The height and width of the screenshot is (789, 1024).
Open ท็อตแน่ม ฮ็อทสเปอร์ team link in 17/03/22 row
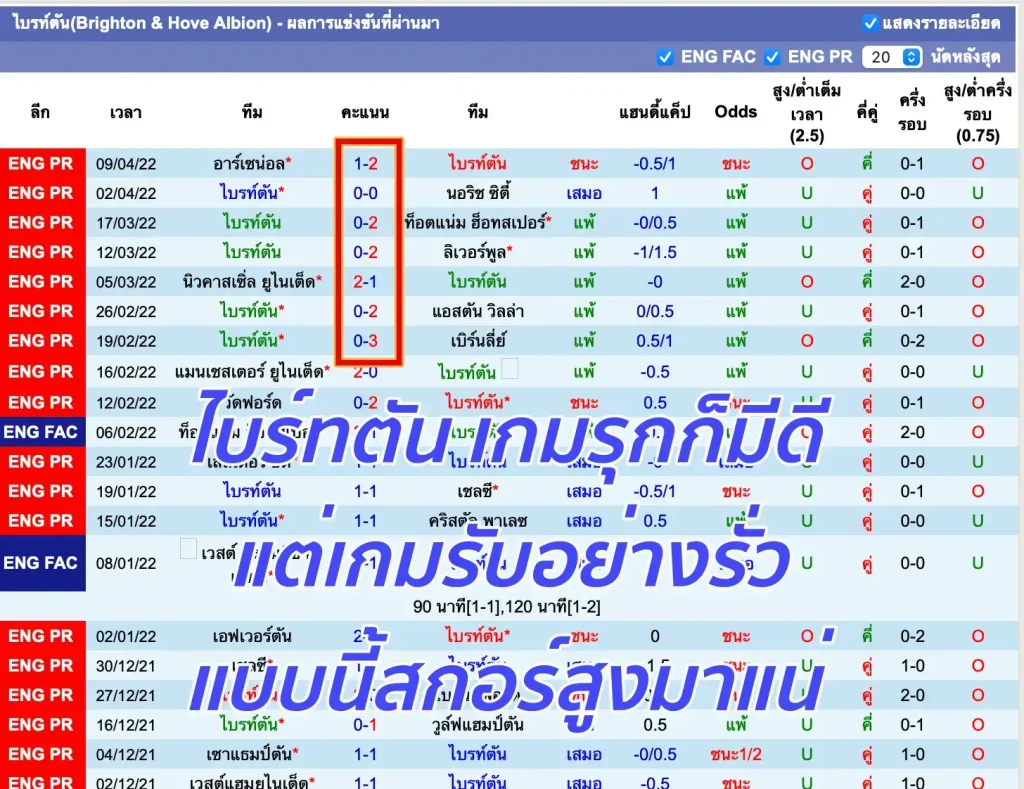point(477,223)
